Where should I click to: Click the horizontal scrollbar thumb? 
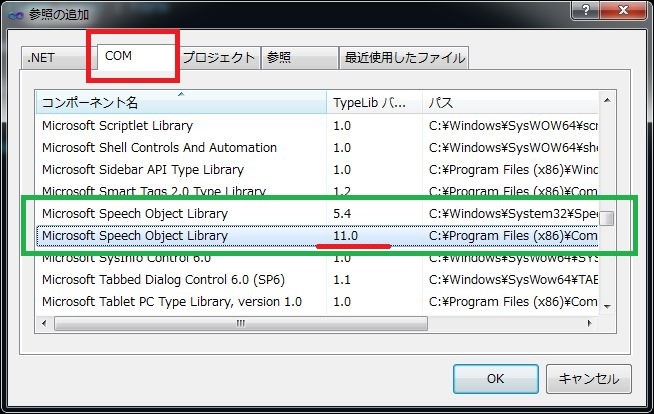[x=241, y=324]
